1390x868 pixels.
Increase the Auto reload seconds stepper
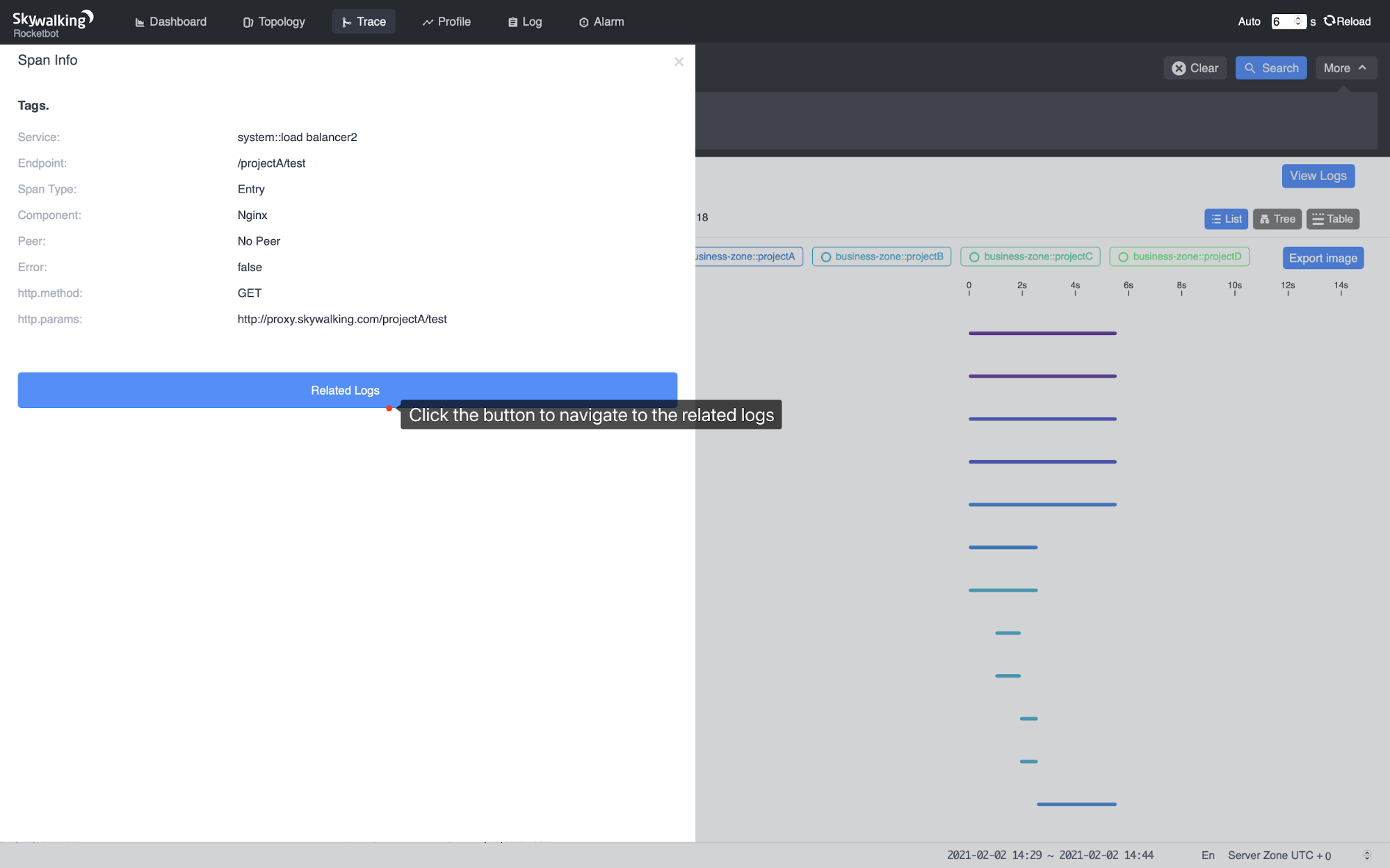click(1300, 18)
